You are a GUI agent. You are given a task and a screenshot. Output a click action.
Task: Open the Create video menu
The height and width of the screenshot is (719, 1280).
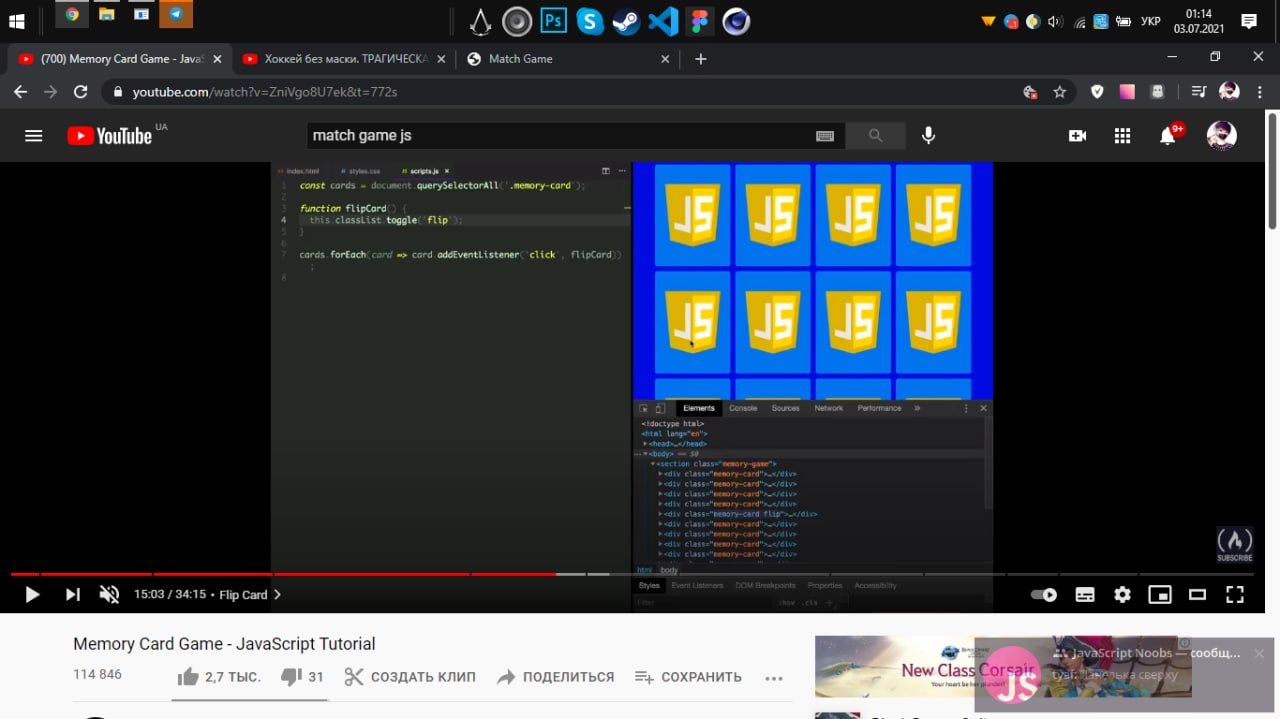point(1077,135)
